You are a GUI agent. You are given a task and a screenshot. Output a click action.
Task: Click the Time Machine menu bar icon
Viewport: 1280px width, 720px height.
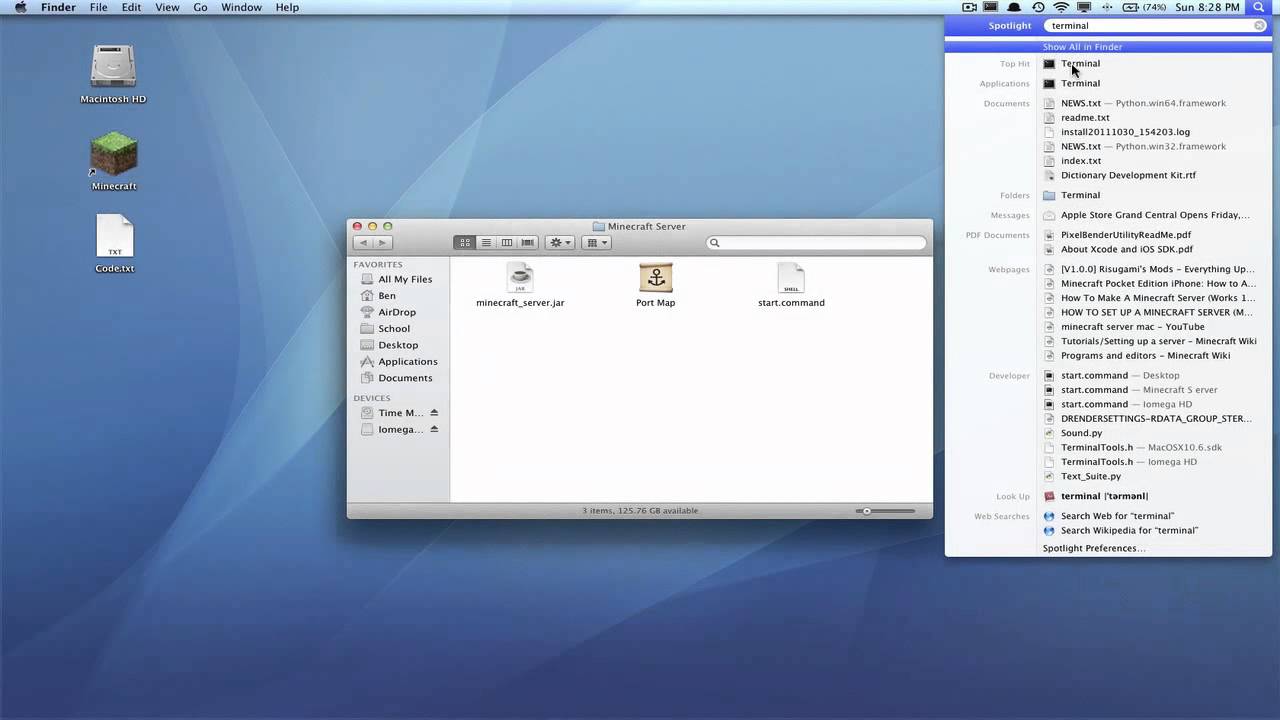(1038, 7)
